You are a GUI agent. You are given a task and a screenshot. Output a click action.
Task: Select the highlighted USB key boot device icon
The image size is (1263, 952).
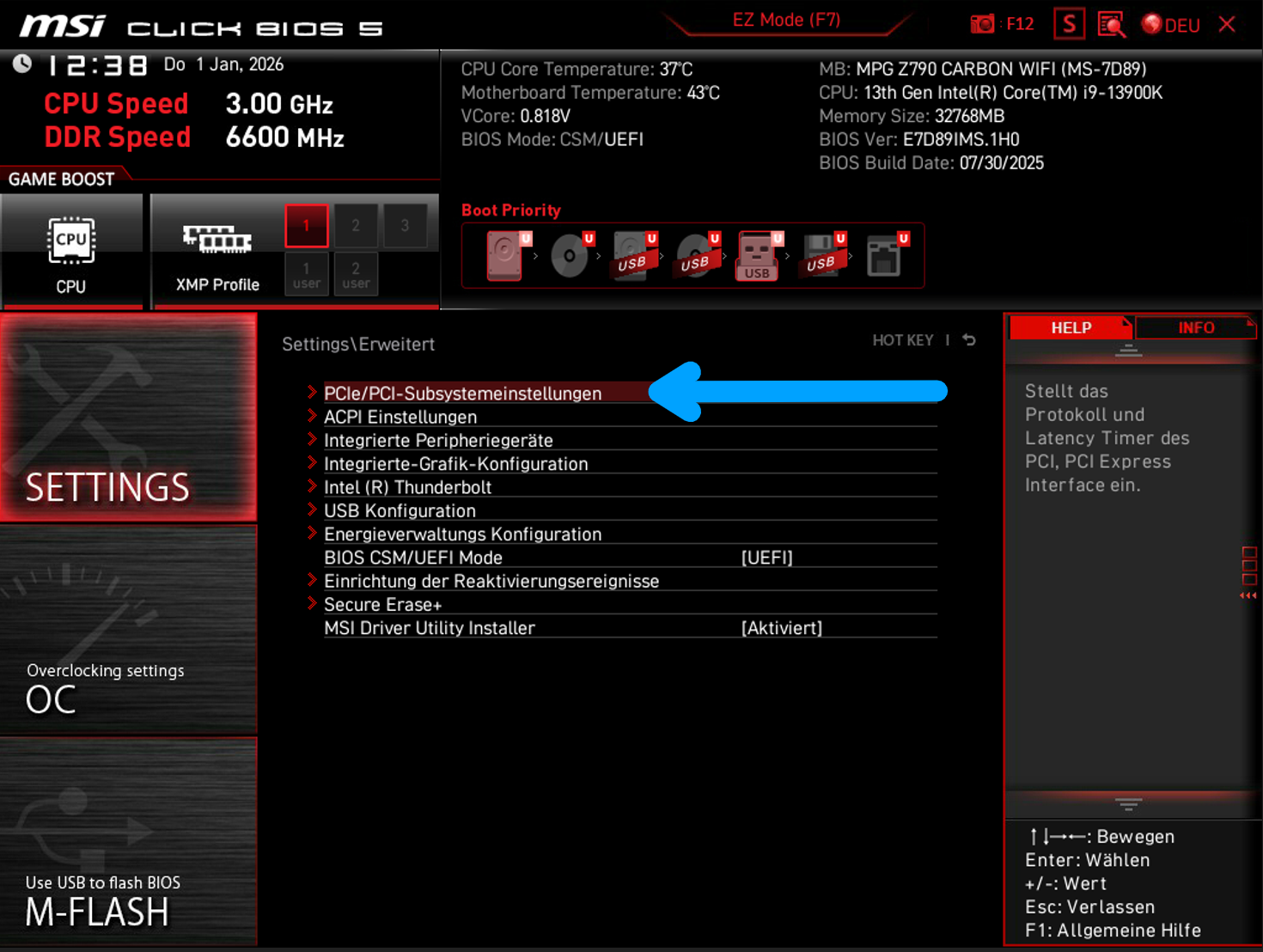pos(758,255)
